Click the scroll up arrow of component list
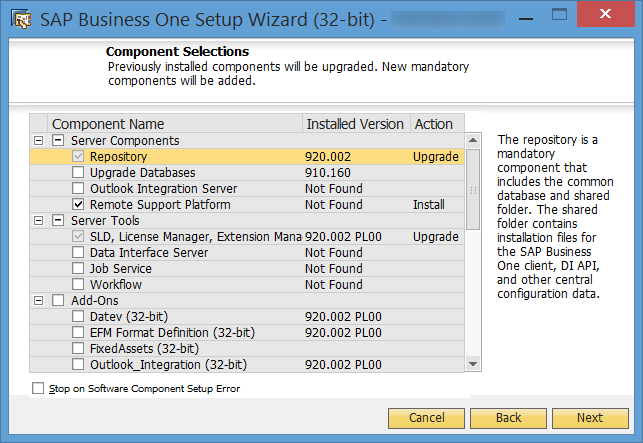The image size is (643, 443). click(x=473, y=140)
